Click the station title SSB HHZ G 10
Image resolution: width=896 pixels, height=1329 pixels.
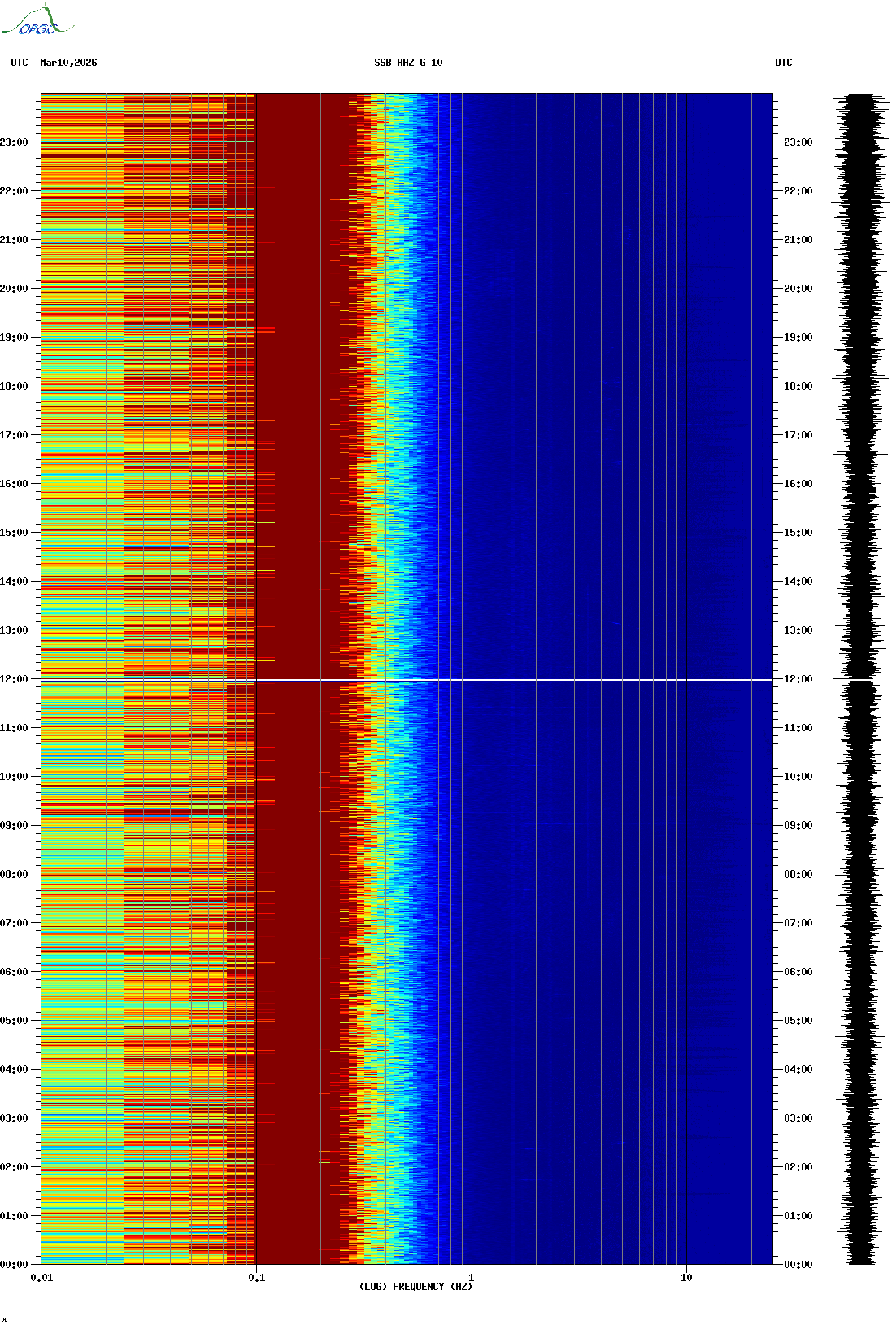tap(408, 63)
